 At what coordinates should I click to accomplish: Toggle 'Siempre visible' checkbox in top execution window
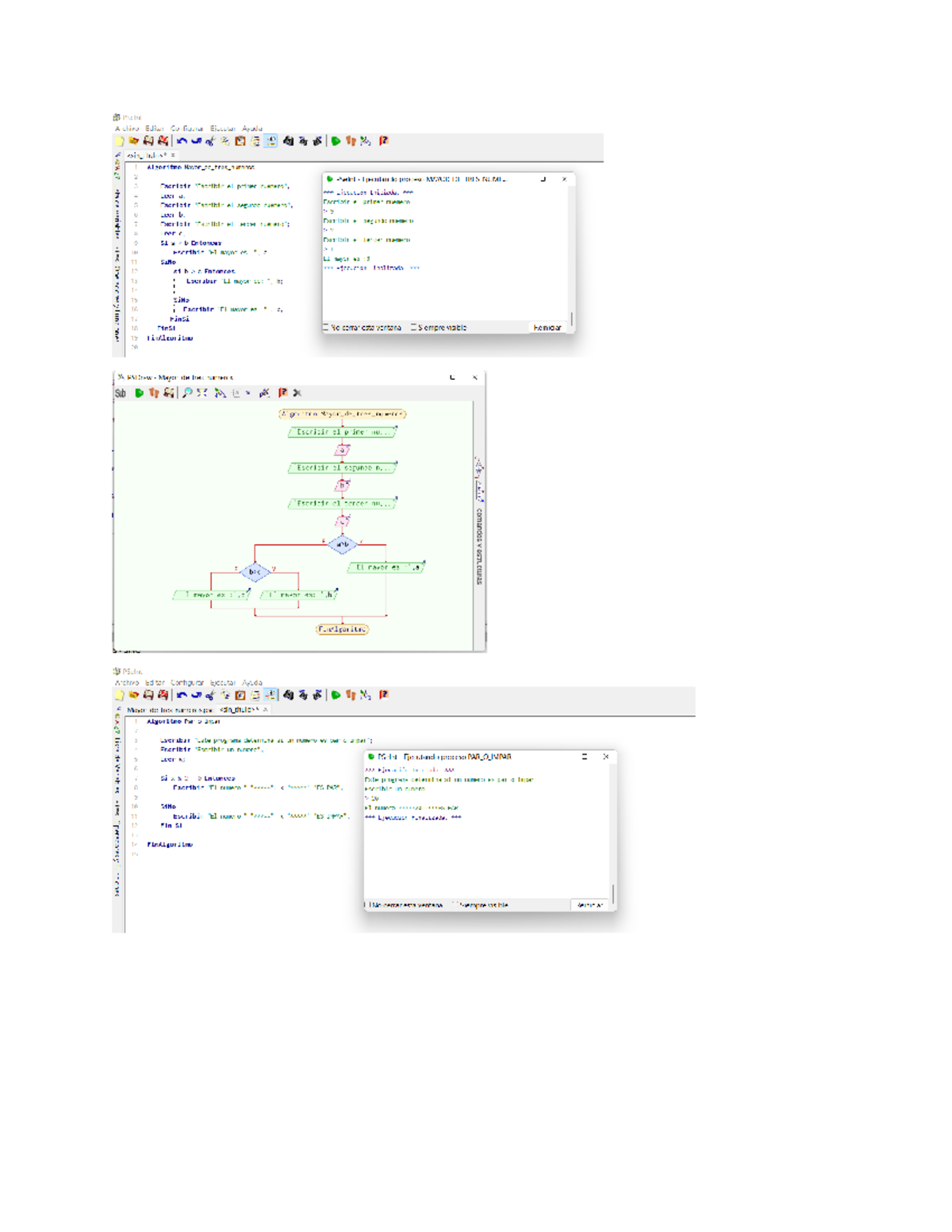click(414, 328)
